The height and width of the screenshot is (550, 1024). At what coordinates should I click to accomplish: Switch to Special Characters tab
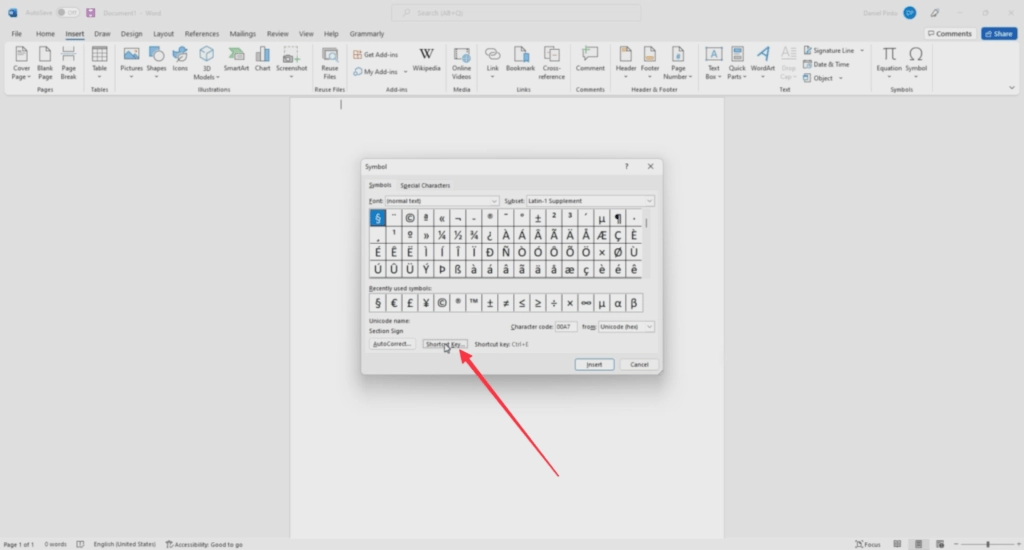click(425, 186)
